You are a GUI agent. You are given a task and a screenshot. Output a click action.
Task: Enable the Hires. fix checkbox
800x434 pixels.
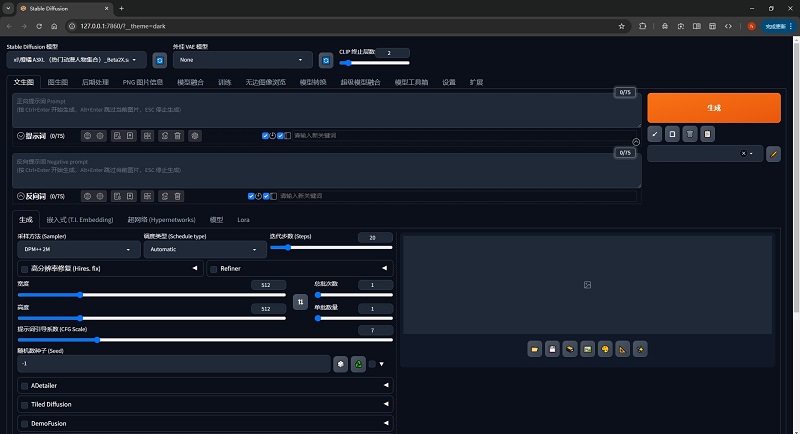tap(24, 269)
